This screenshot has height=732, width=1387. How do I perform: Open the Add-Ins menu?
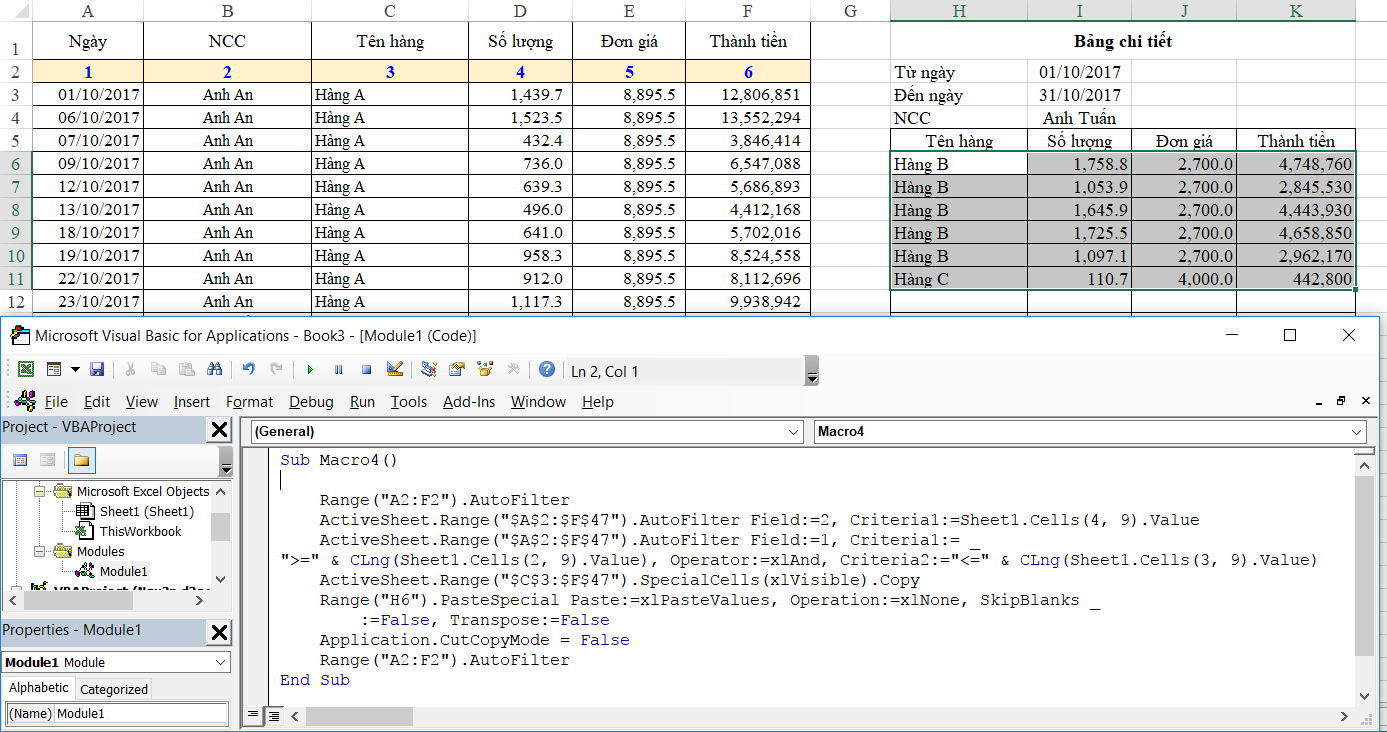point(469,402)
